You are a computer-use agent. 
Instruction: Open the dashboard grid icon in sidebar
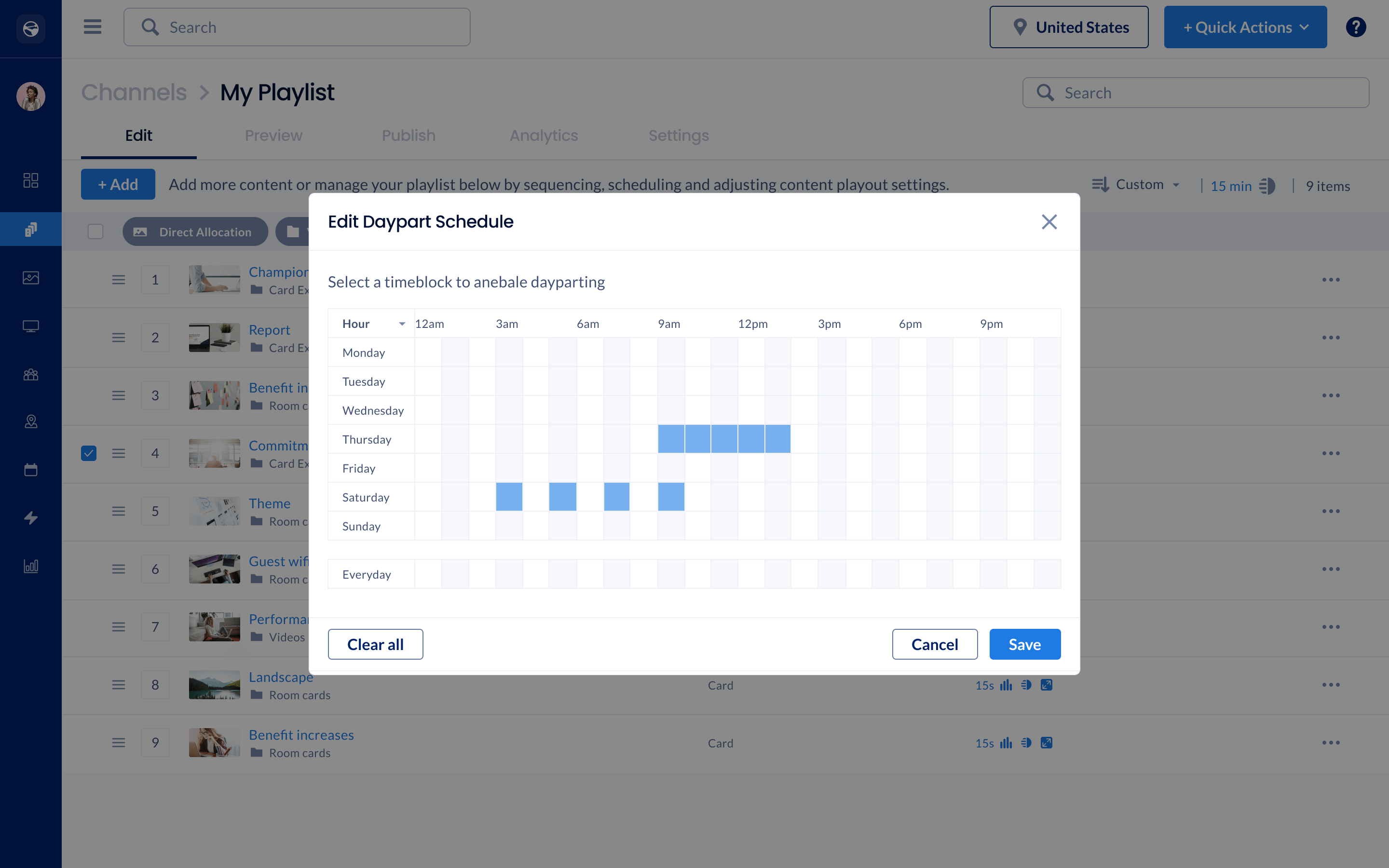31,180
